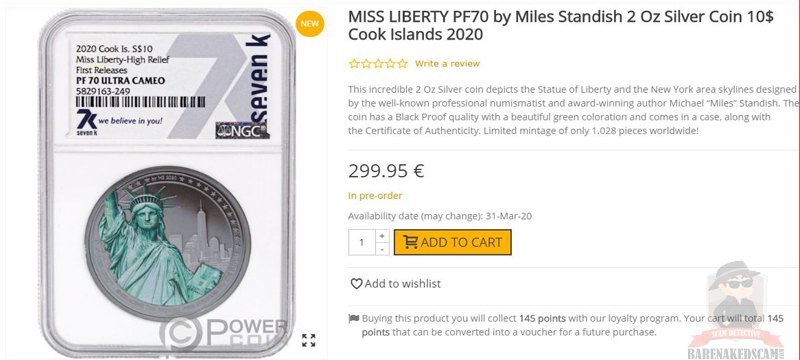Click the 299.95 € price text
The image size is (800, 360).
386,171
